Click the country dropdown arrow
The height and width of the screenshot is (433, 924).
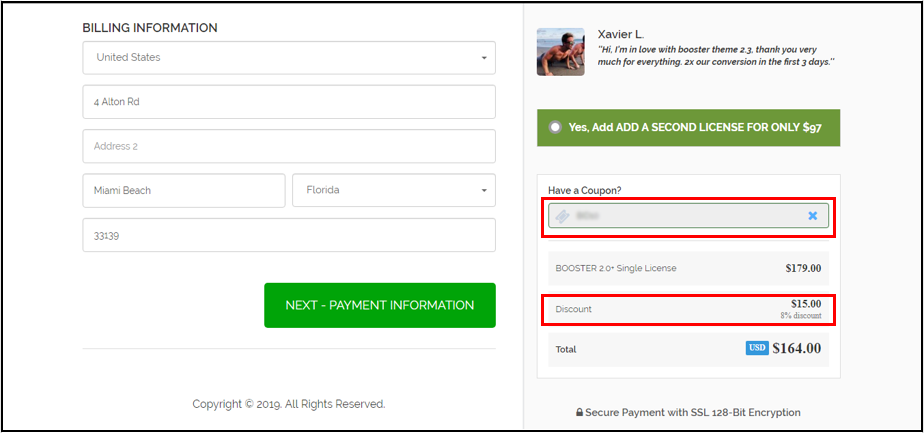pyautogui.click(x=484, y=58)
